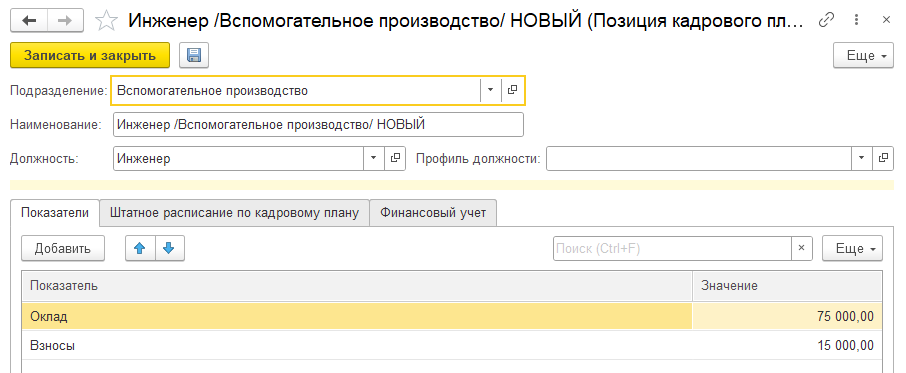Copy link using chain icon
Image resolution: width=906 pixels, height=373 pixels.
827,21
